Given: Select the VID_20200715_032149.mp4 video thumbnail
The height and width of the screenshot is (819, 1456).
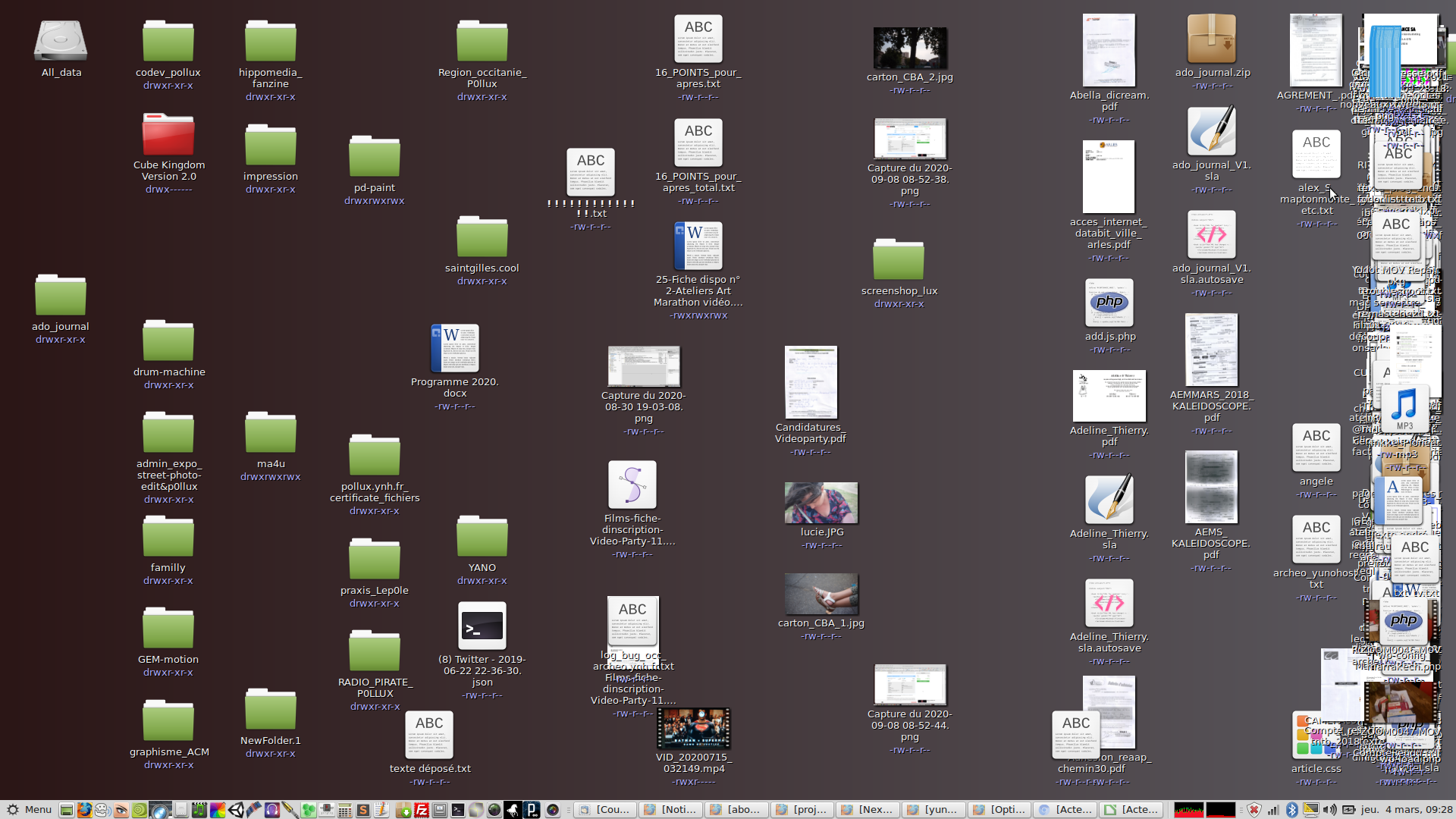Looking at the screenshot, I should click(694, 728).
